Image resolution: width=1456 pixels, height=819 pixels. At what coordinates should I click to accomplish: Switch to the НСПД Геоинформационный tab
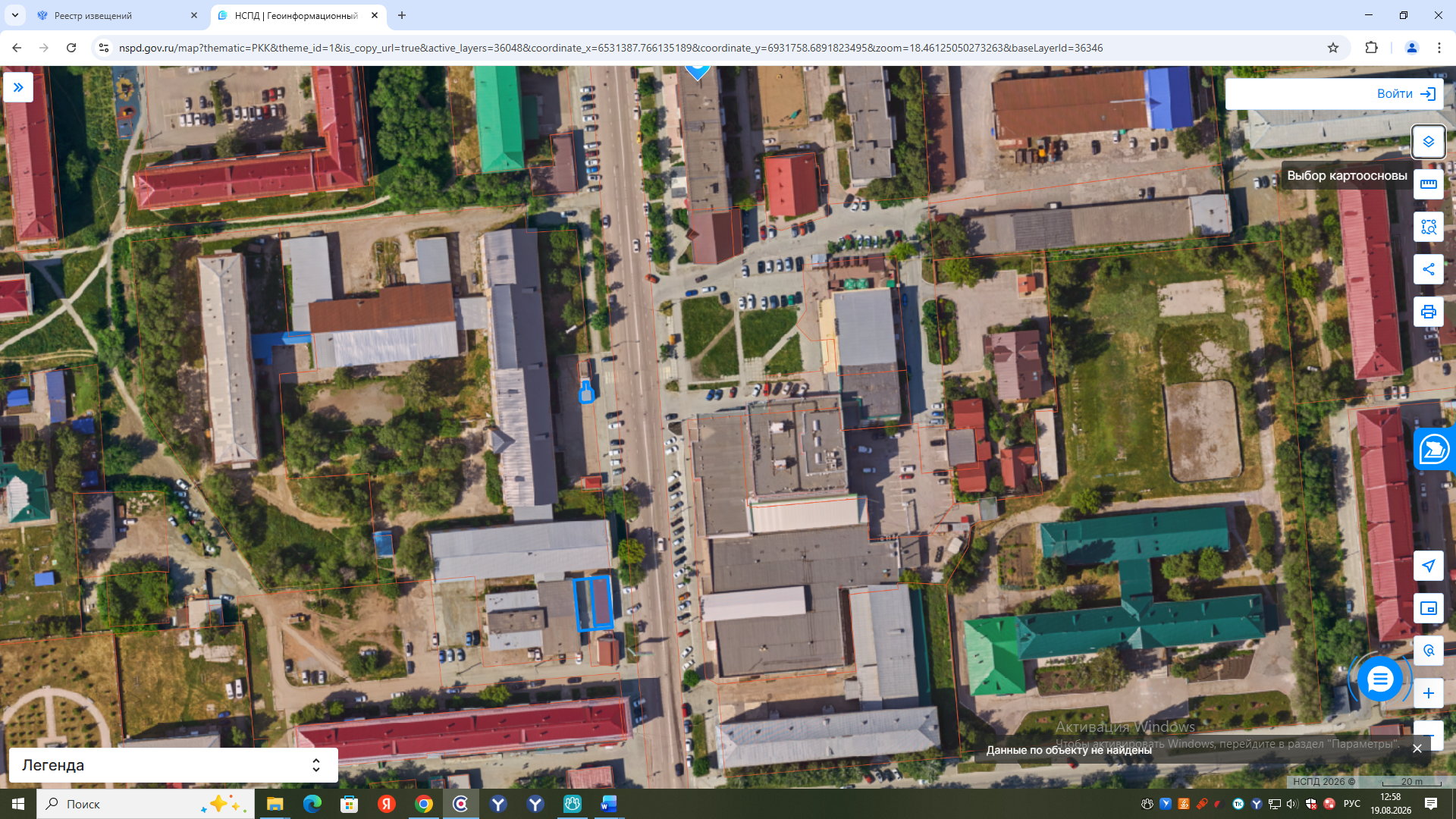click(x=298, y=15)
